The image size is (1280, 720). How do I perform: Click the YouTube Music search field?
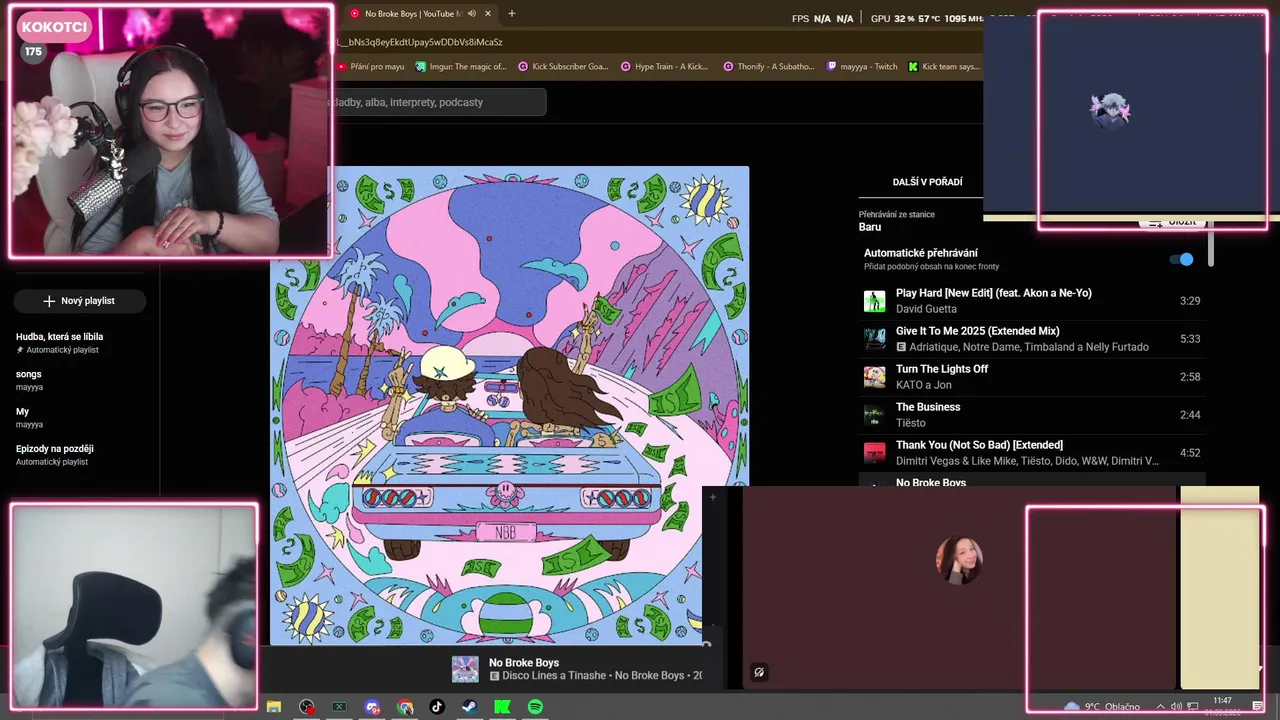click(x=438, y=102)
